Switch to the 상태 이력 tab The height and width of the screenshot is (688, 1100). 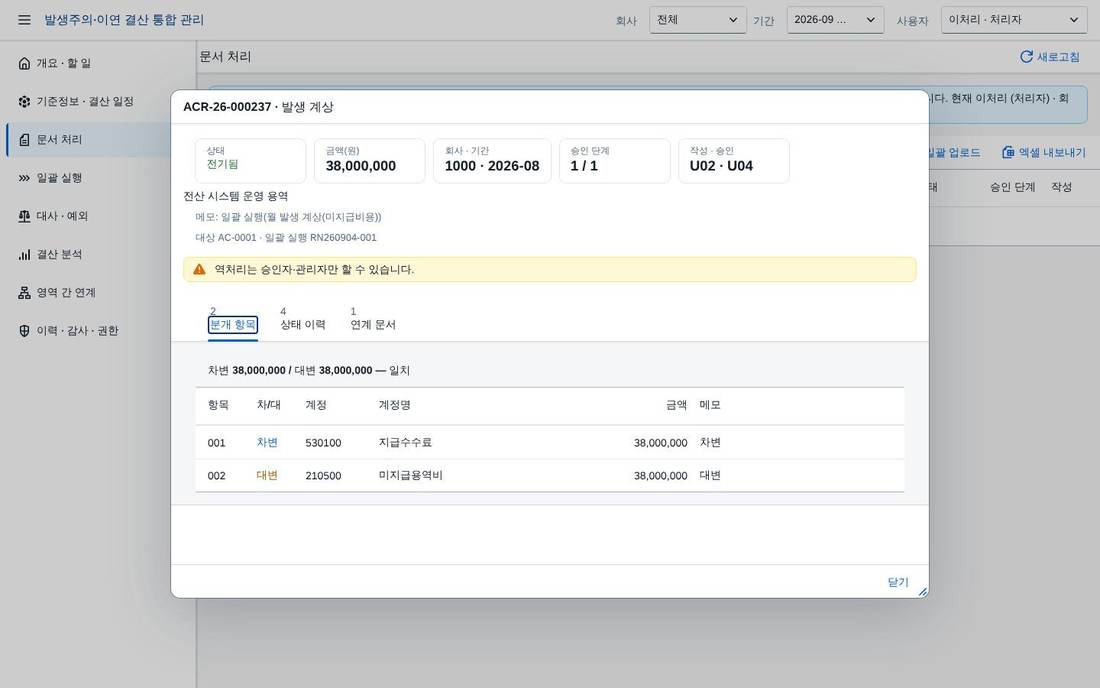(303, 325)
